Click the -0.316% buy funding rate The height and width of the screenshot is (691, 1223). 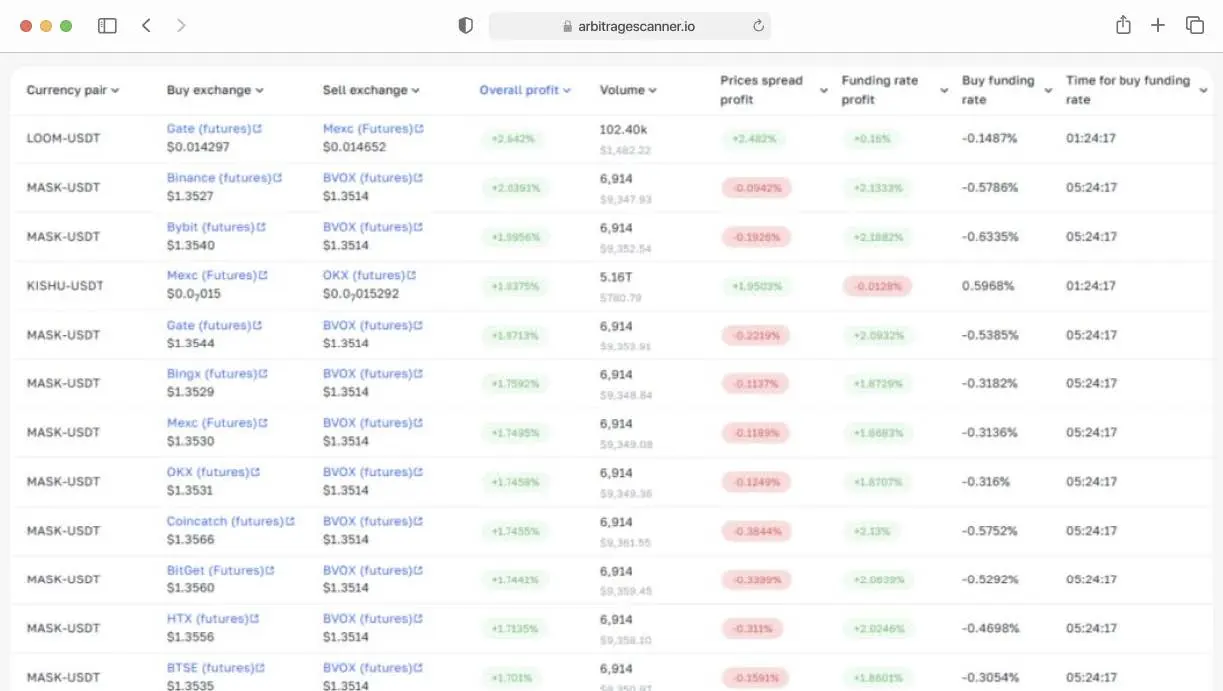pyautogui.click(x=986, y=482)
